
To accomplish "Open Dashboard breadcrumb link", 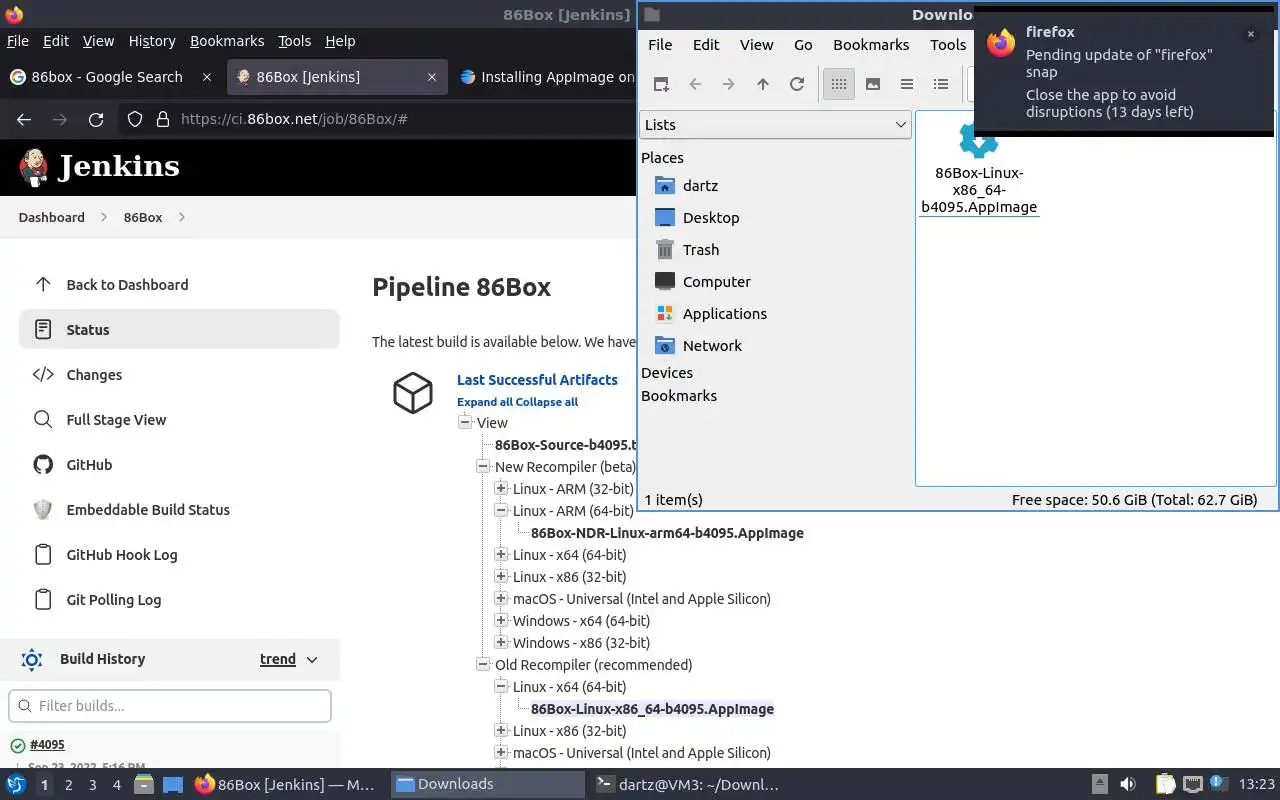I will click(x=51, y=217).
